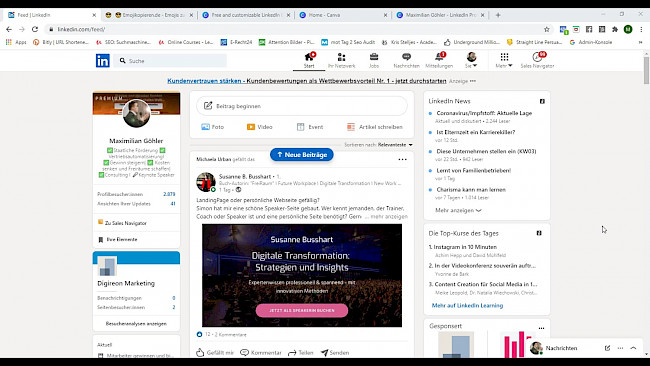
Task: Open Nachrichten bar options dots
Action: coord(620,348)
